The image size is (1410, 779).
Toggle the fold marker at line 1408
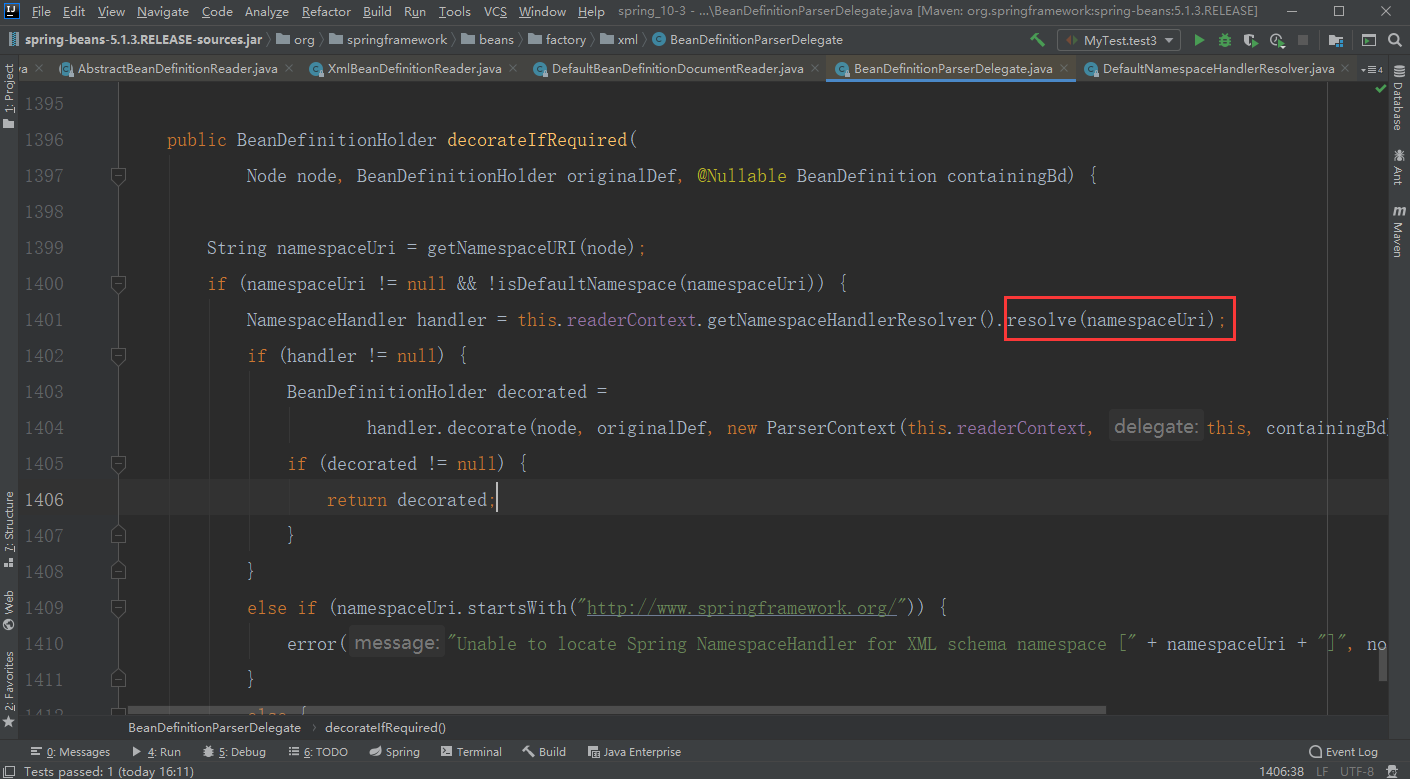[x=119, y=572]
